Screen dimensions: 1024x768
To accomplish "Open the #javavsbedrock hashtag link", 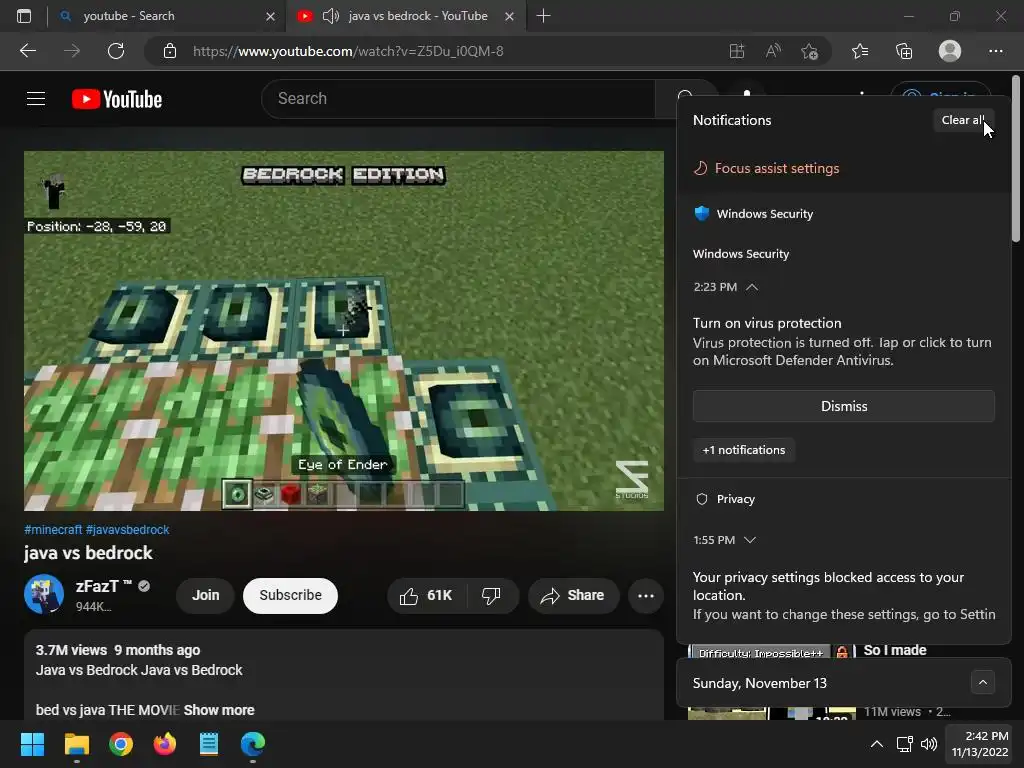I will pos(127,530).
